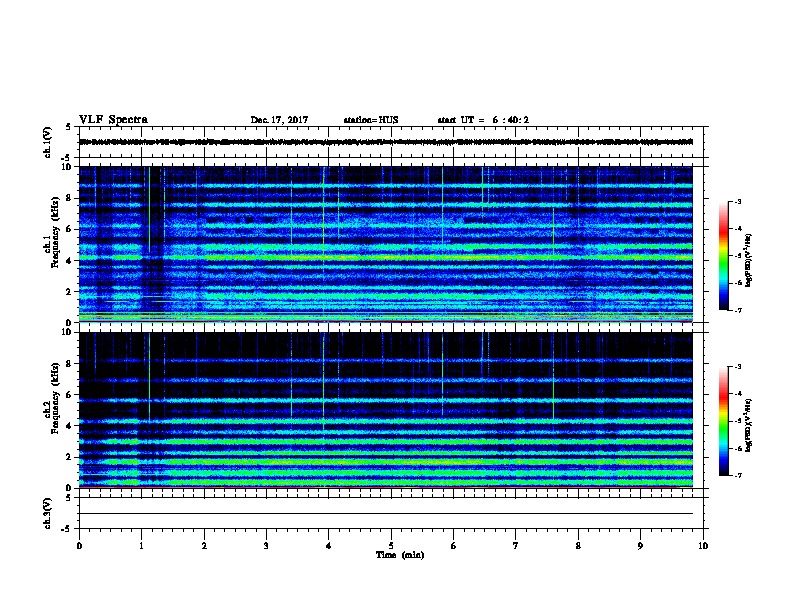Click time axis tick label "9"

640,546
